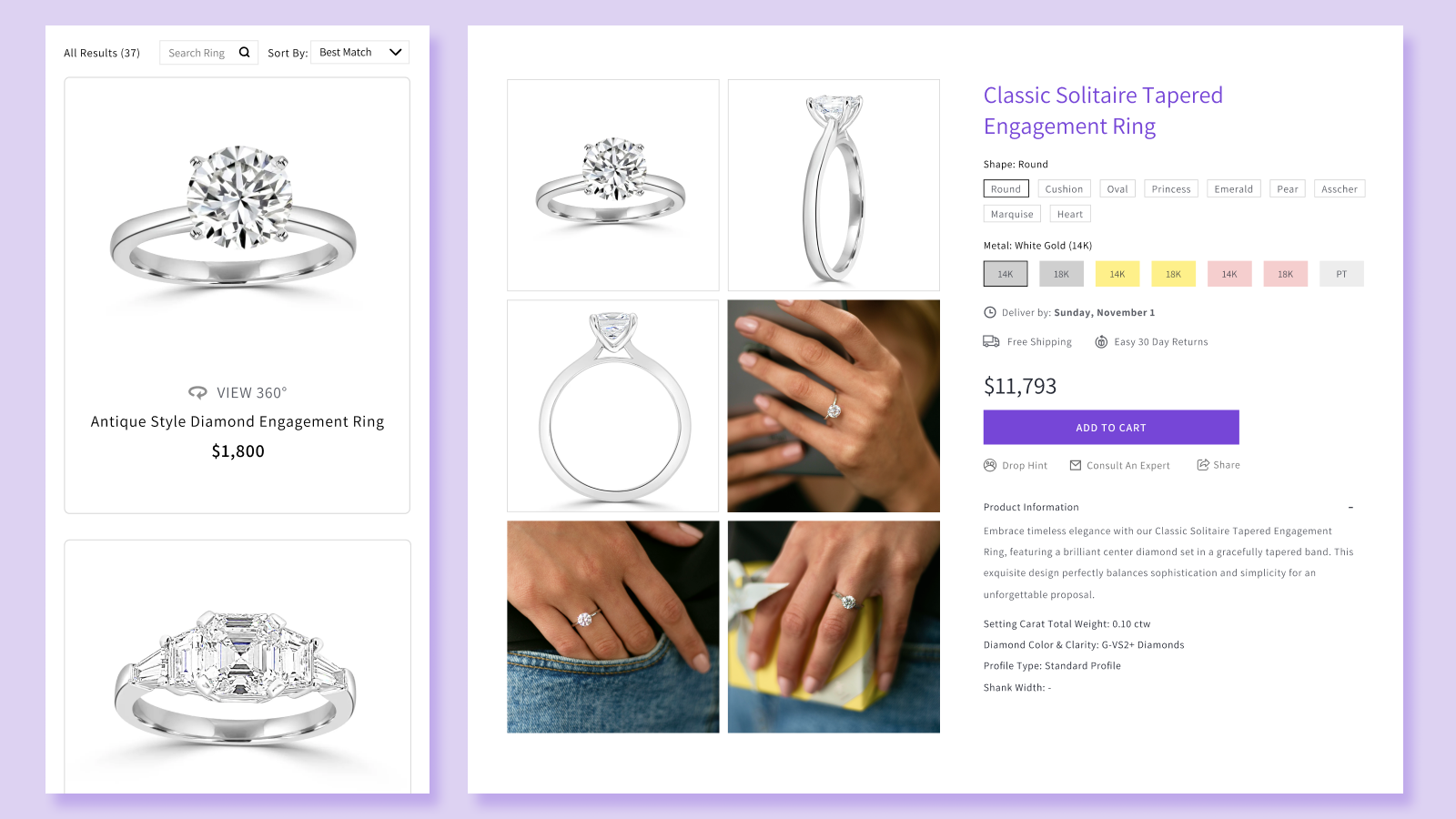Pick the yellow 14K gold swatch

click(1117, 273)
